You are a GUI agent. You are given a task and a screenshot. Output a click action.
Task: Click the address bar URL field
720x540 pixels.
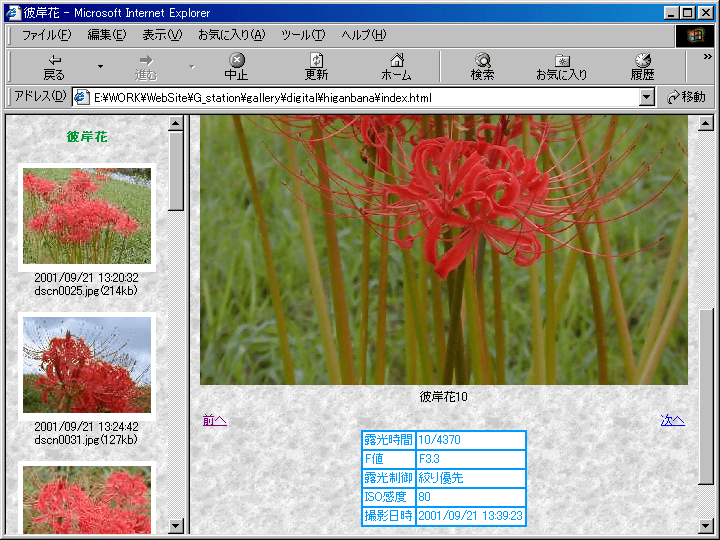pos(363,97)
